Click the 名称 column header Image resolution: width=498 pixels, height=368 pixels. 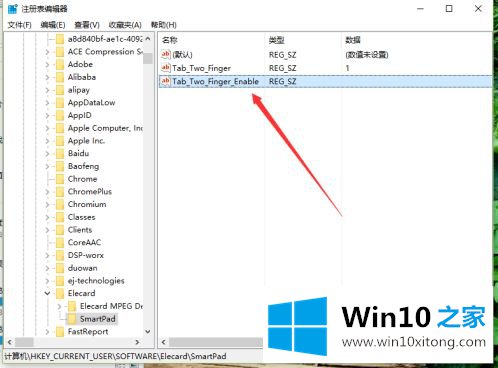coord(169,40)
